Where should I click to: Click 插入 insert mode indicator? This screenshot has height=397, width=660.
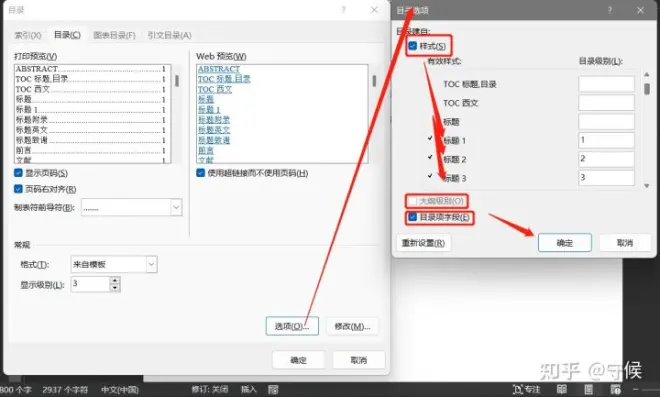248,389
